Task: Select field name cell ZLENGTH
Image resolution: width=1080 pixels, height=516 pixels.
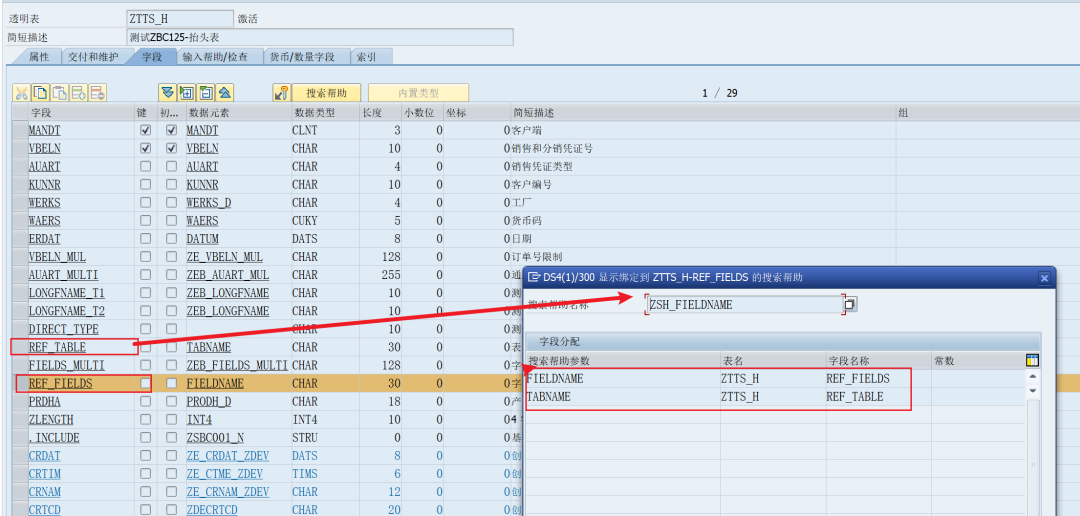Action: 51,419
